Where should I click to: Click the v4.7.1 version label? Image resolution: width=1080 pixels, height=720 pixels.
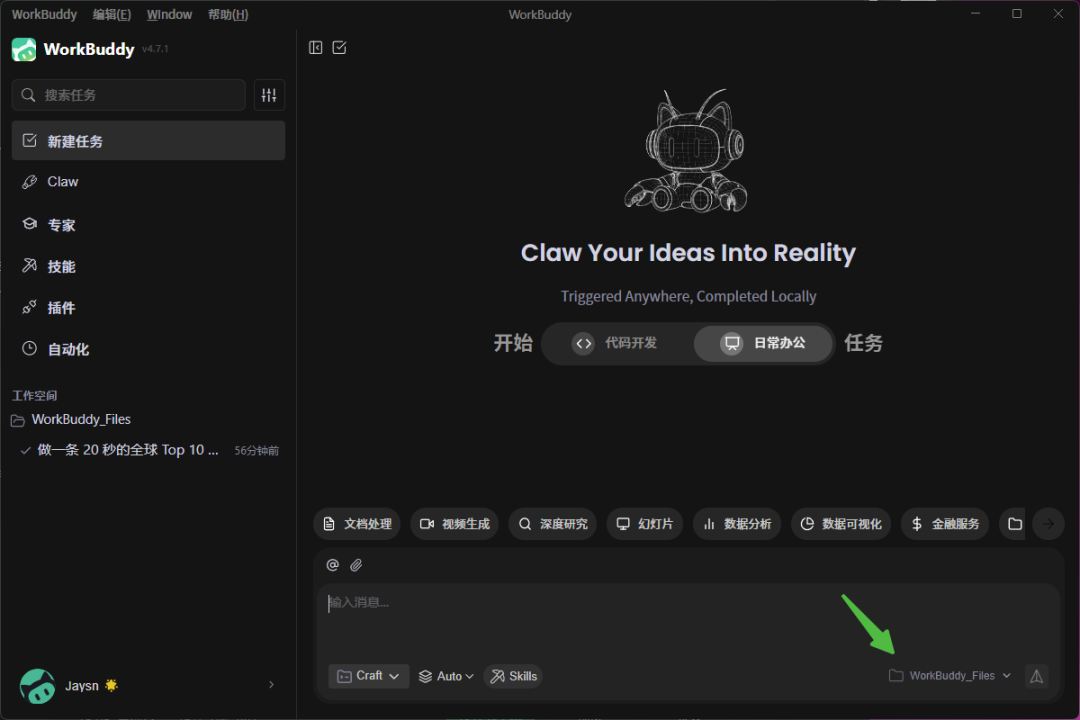tap(155, 49)
